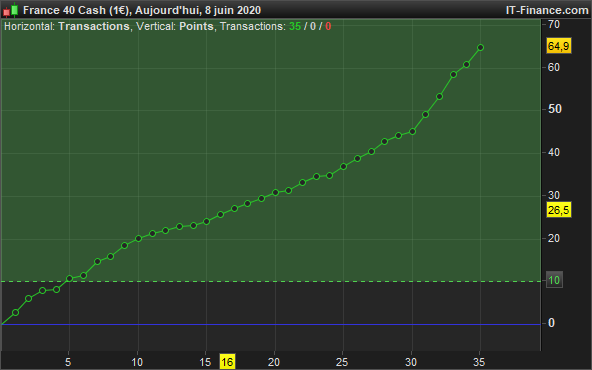Open the IT-Finance.com link
Viewport: 592px width, 370px height.
pyautogui.click(x=547, y=10)
